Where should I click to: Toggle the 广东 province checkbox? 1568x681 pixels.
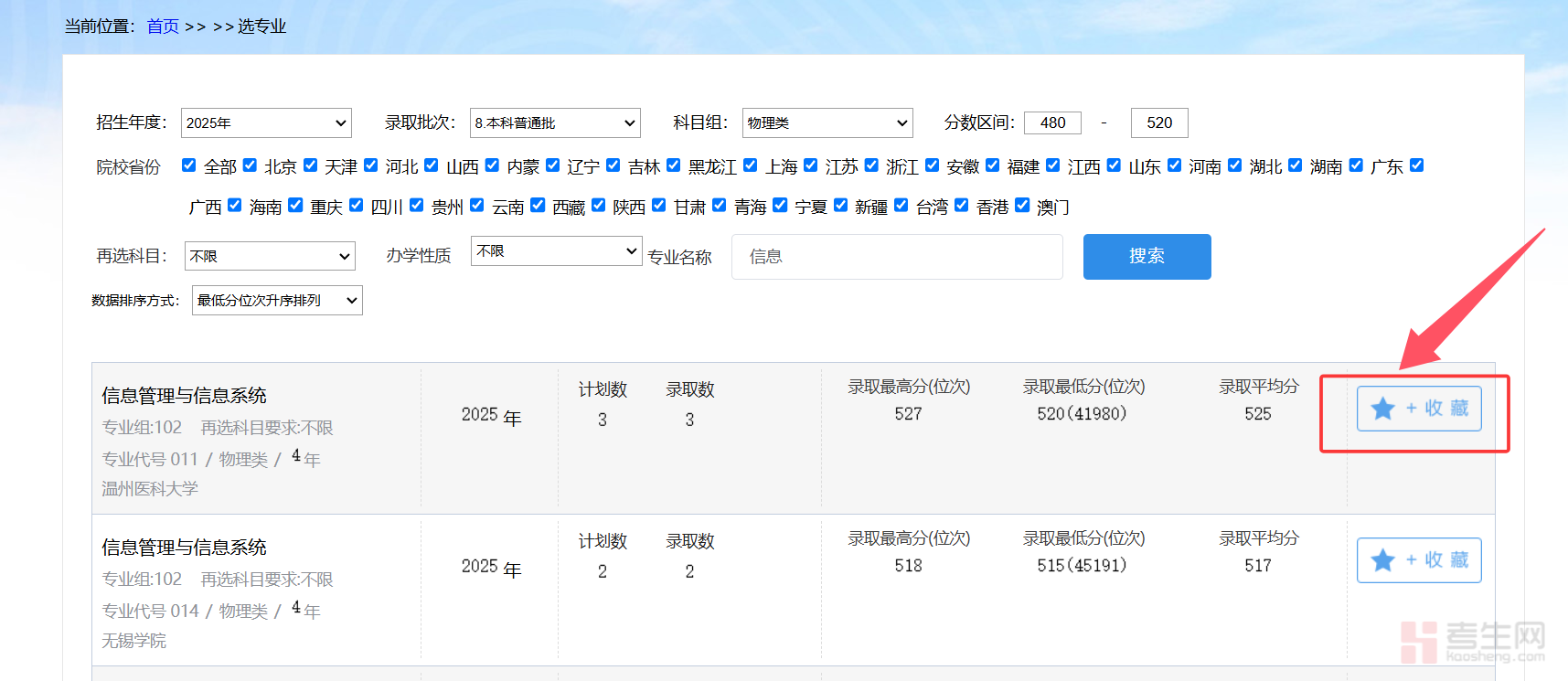pyautogui.click(x=1356, y=165)
